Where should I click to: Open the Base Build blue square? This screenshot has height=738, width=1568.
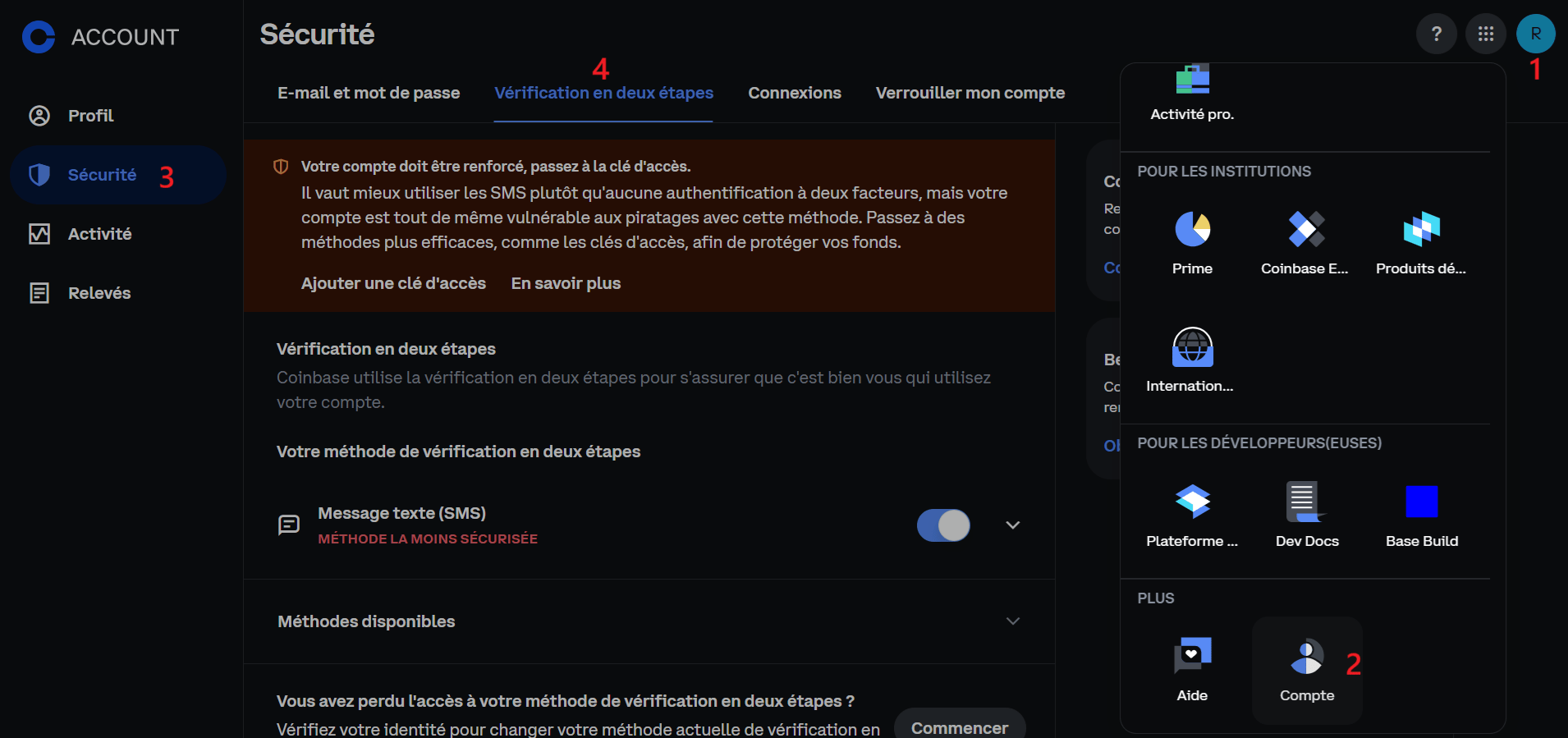coord(1422,501)
